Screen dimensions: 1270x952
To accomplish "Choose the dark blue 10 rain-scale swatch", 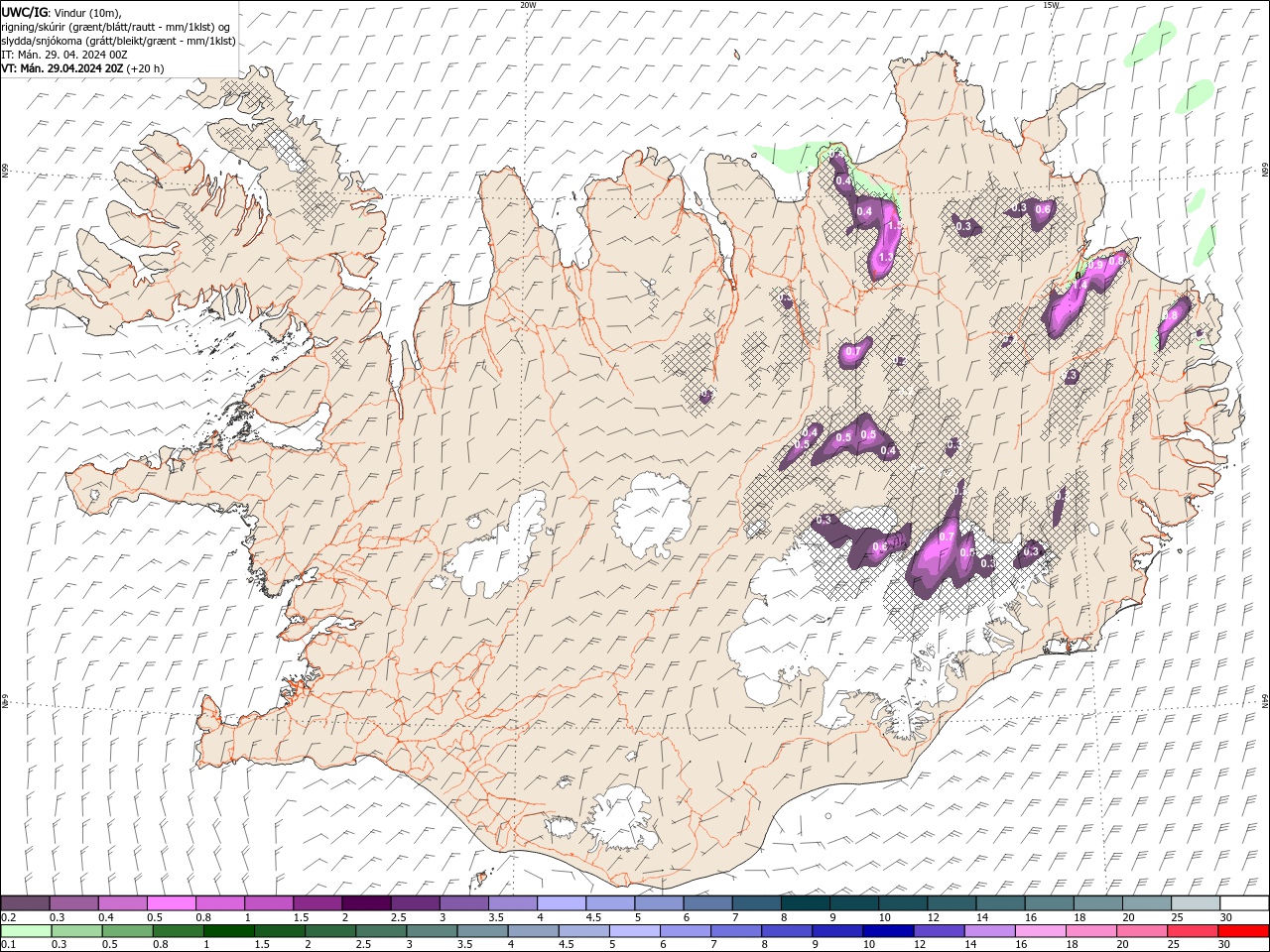I will (x=887, y=931).
